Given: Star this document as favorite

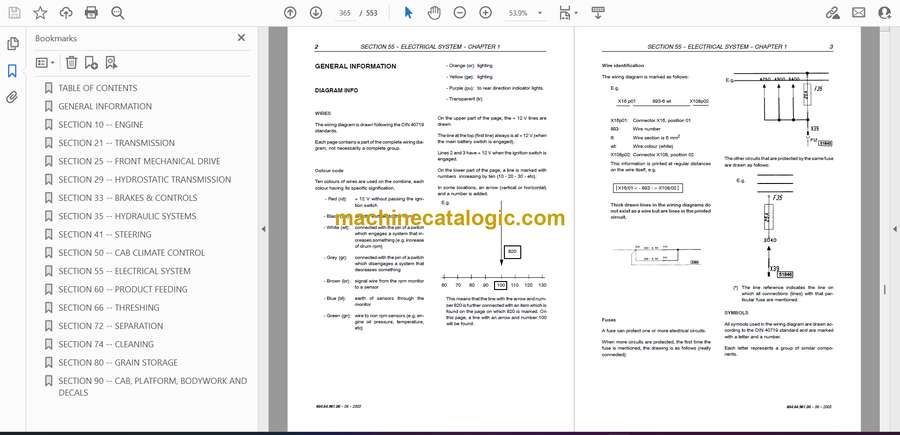Looking at the screenshot, I should 40,13.
